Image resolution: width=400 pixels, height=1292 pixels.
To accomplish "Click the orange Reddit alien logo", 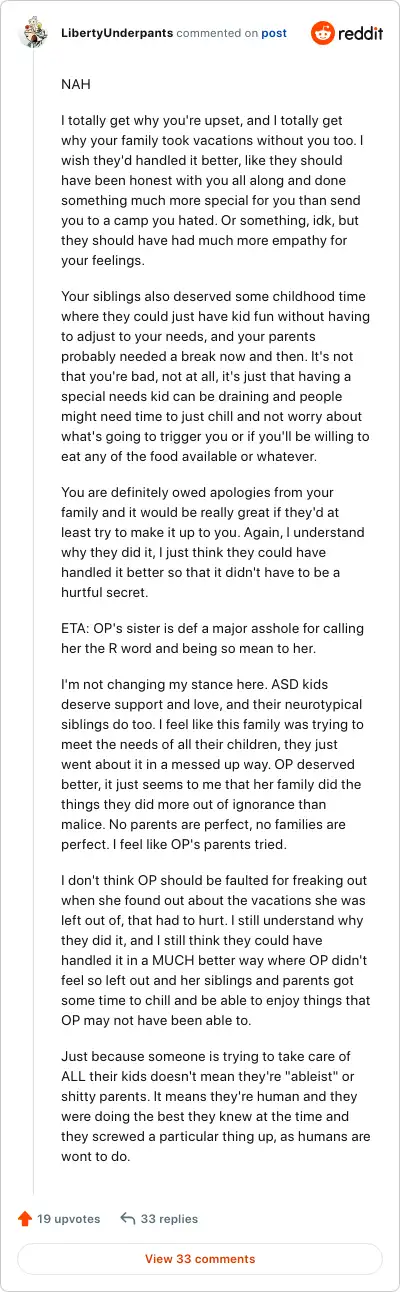I will [x=324, y=33].
